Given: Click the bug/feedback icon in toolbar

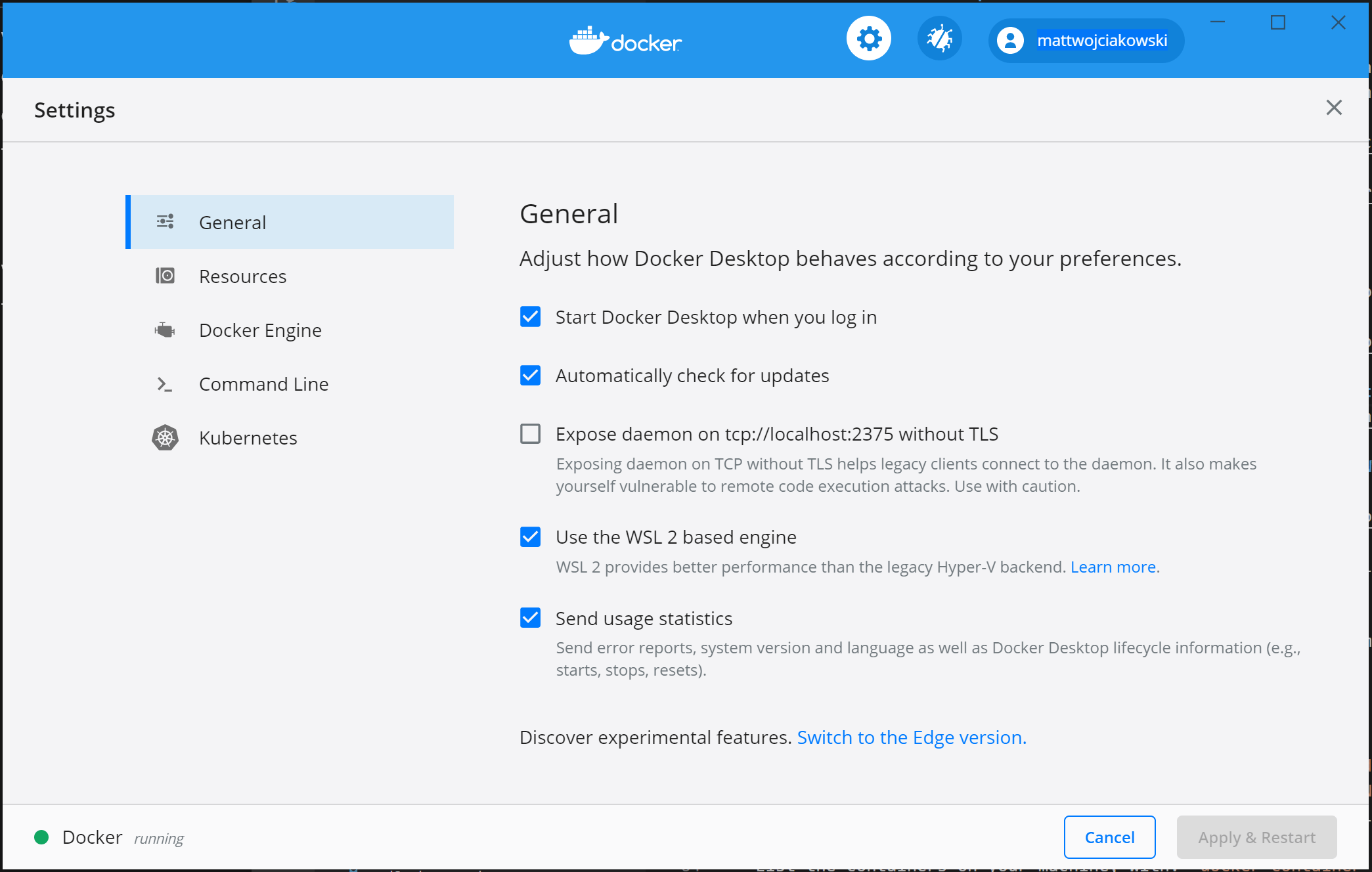Looking at the screenshot, I should point(939,40).
